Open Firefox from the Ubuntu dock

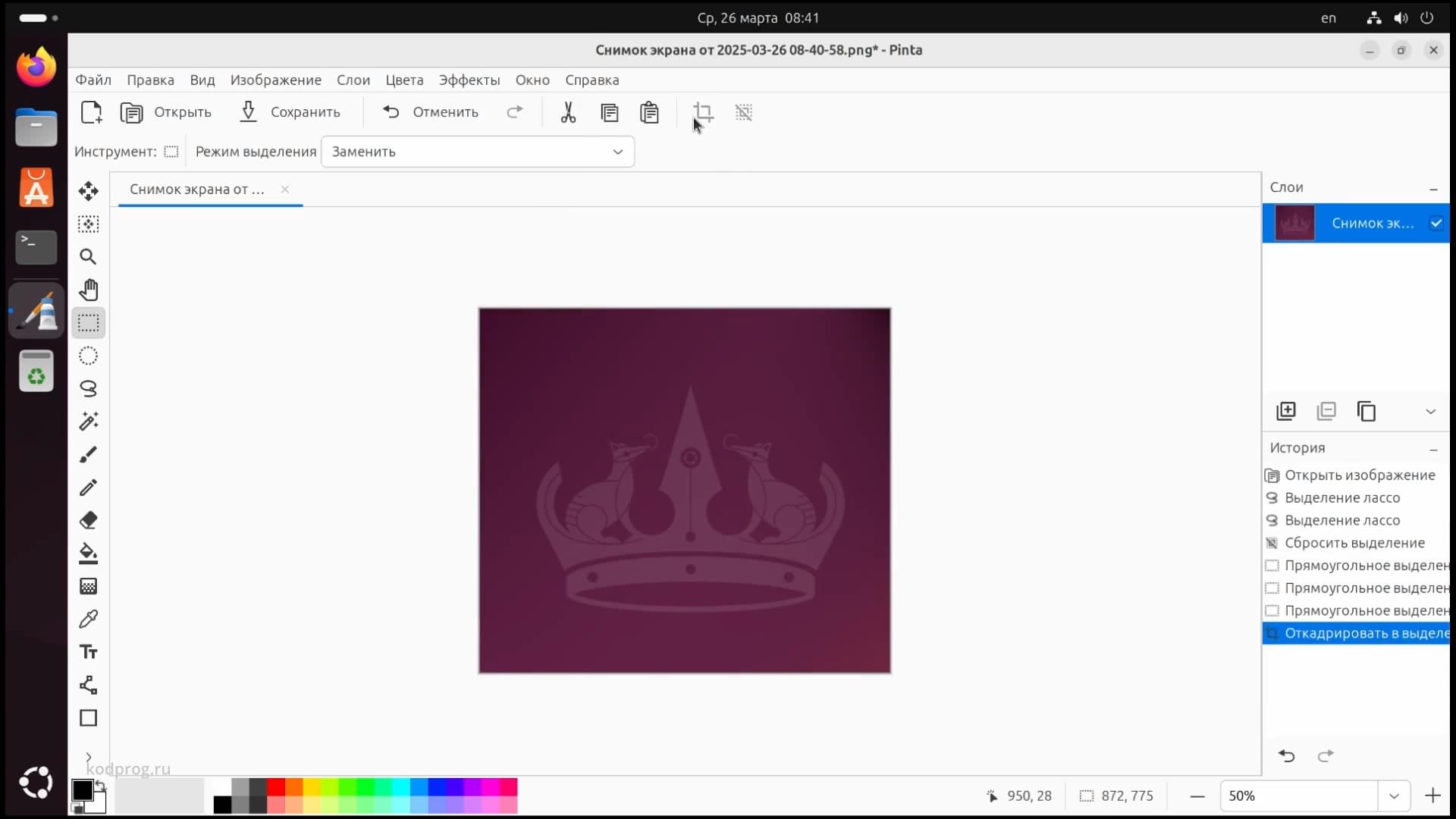click(x=36, y=67)
